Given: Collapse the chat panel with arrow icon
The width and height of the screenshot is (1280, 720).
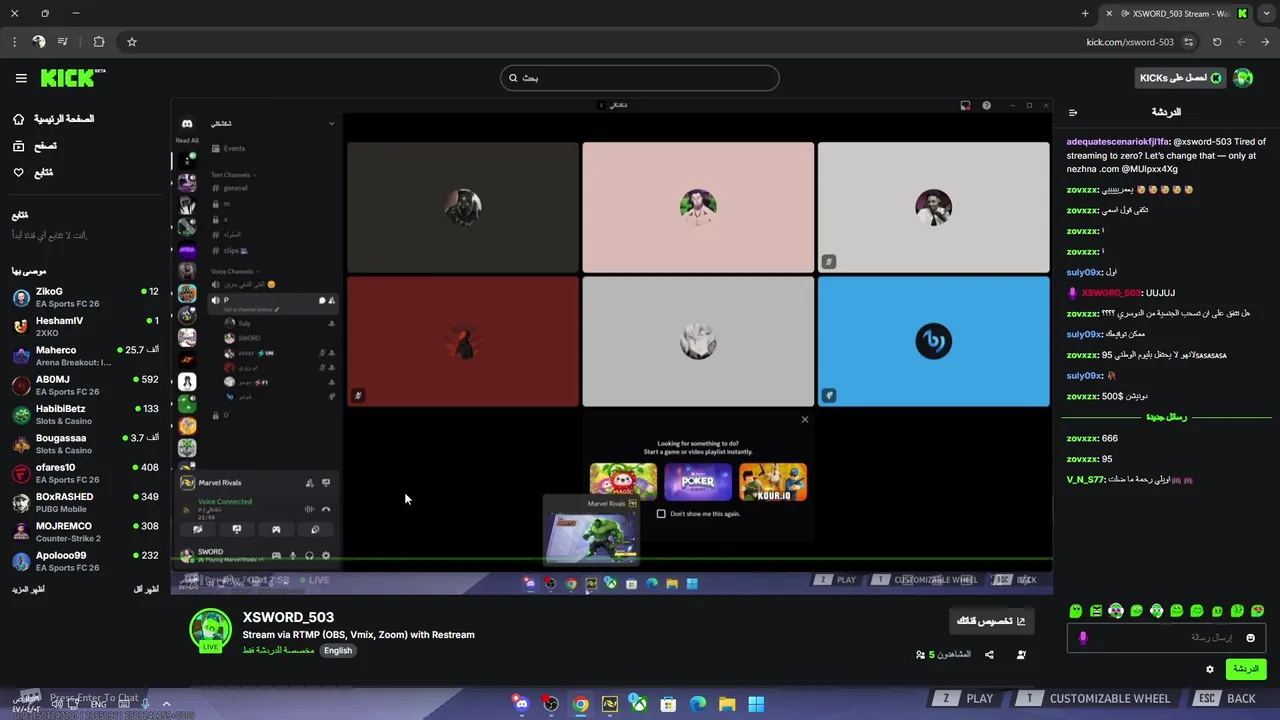Looking at the screenshot, I should tap(1073, 113).
